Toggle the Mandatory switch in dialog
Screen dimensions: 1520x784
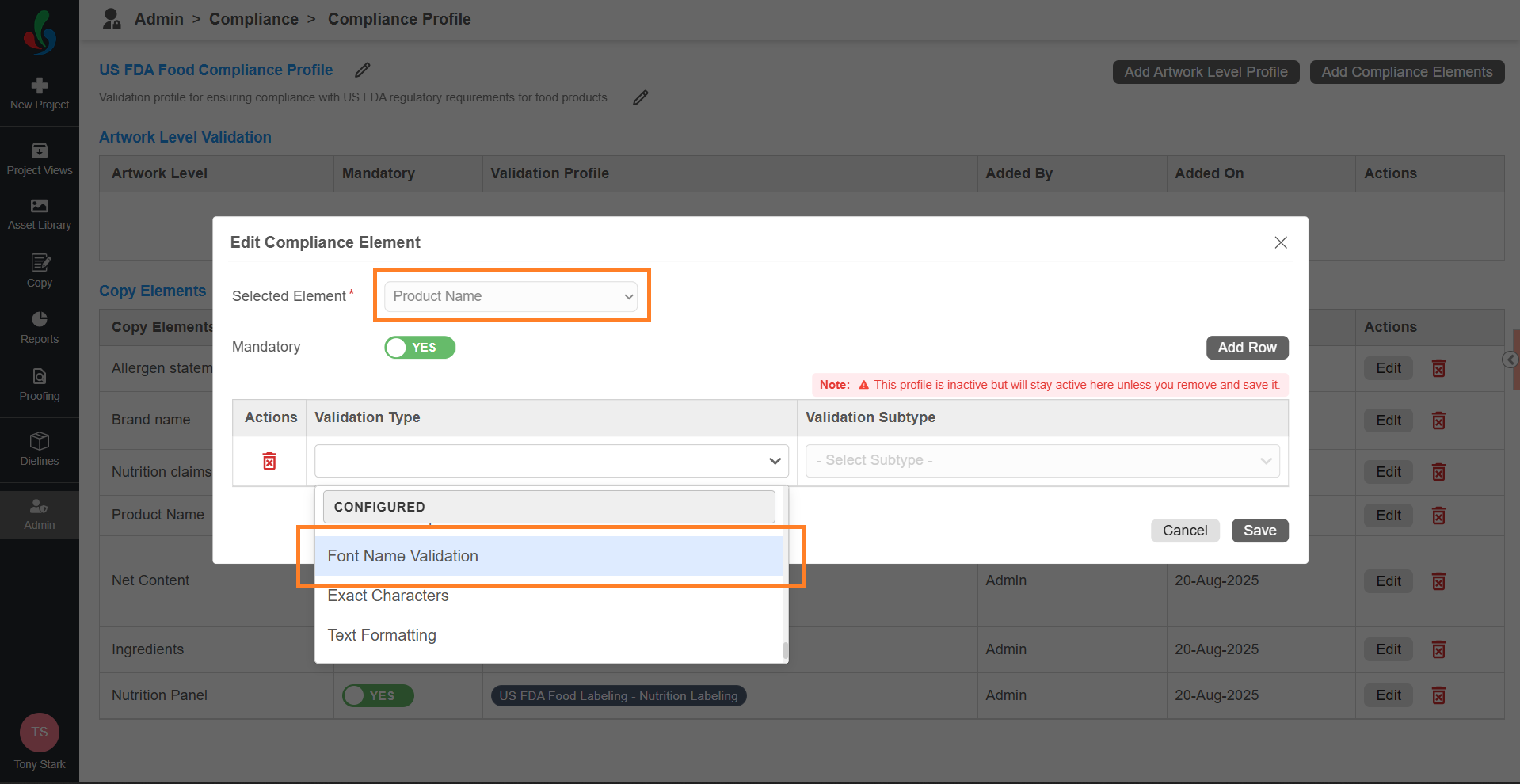point(420,348)
